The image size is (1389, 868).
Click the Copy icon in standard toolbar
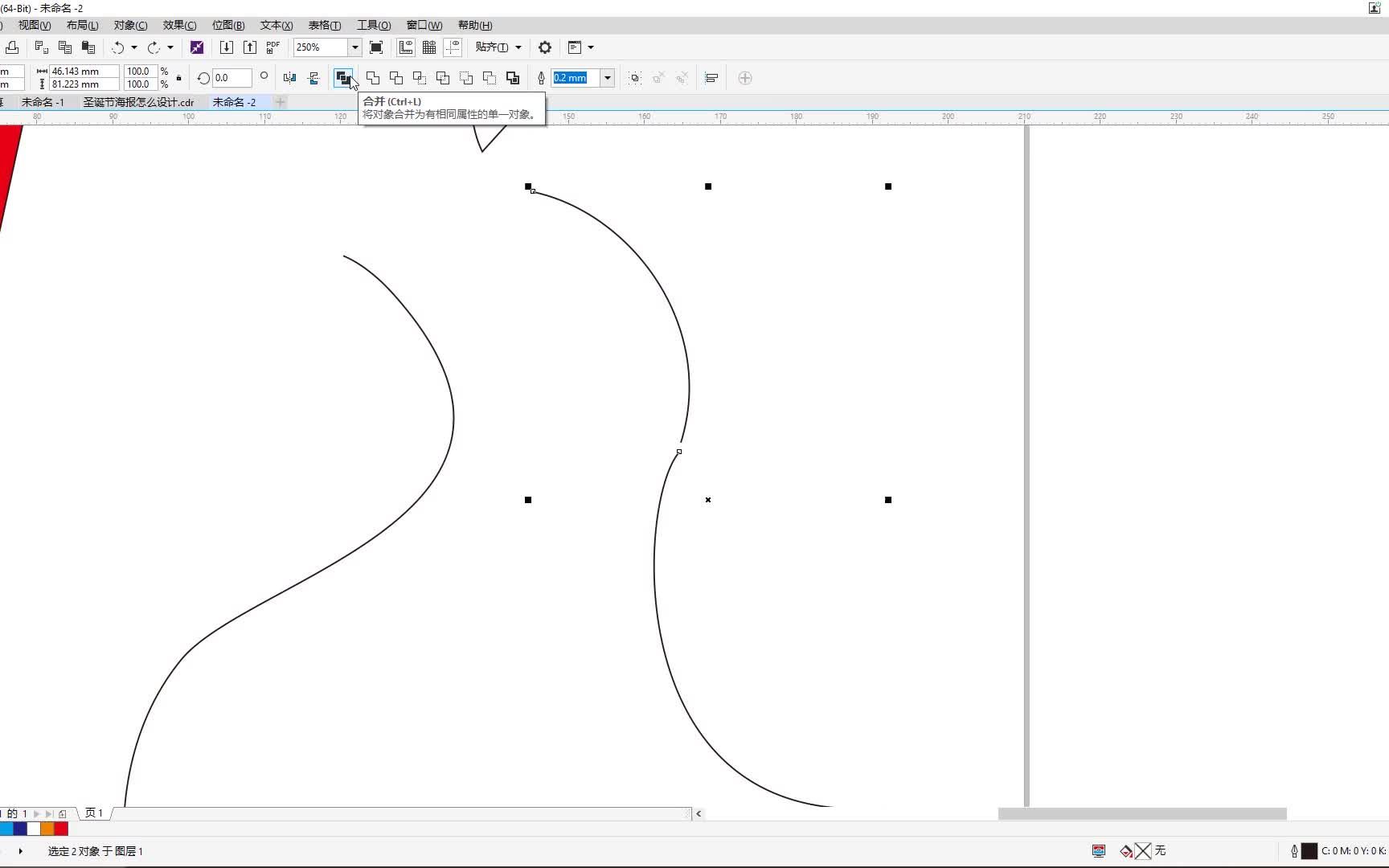65,47
